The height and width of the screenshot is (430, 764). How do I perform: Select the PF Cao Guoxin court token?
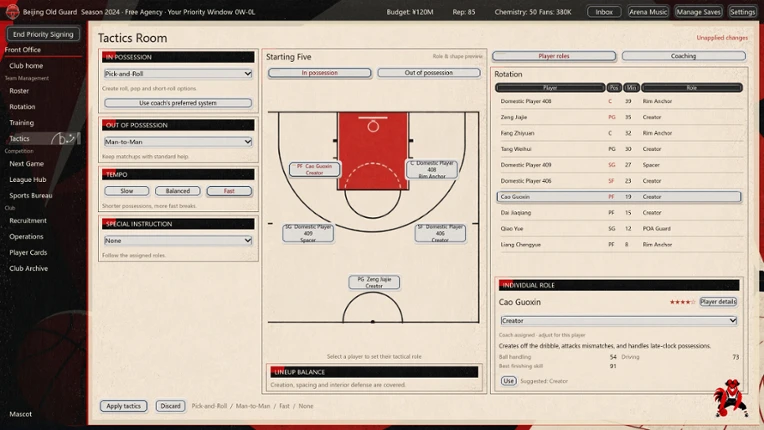tap(314, 169)
